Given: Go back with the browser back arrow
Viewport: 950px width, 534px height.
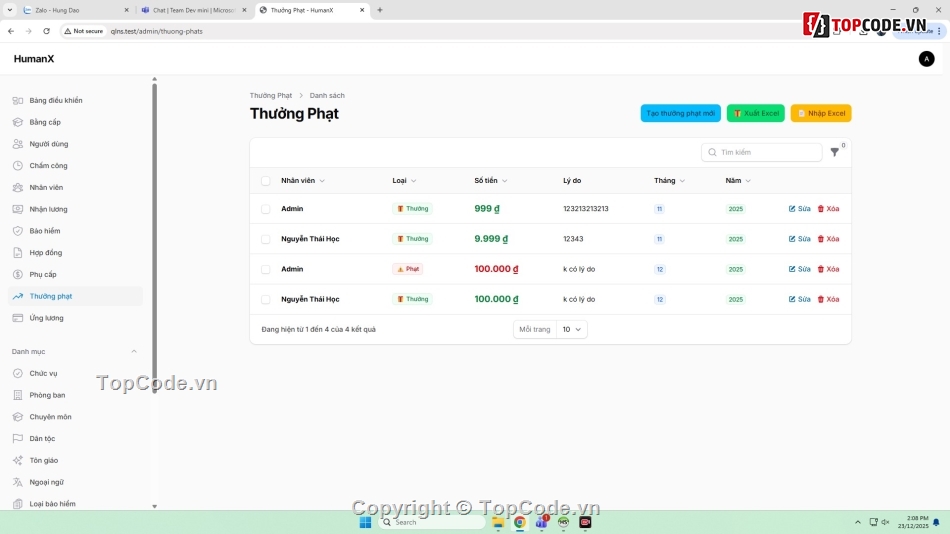Looking at the screenshot, I should point(11,31).
